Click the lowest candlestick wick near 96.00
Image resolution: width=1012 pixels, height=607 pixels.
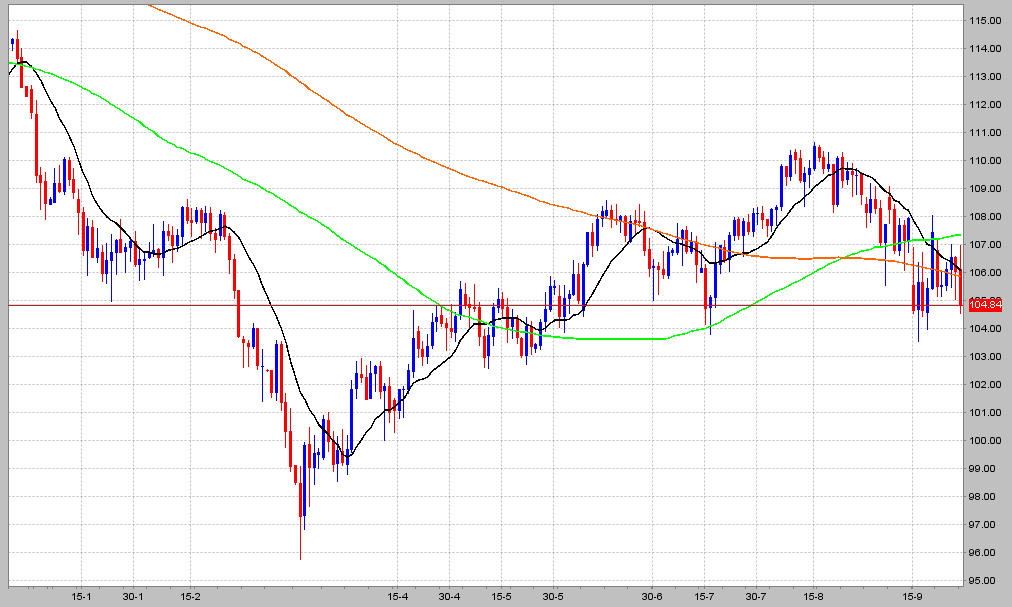301,538
